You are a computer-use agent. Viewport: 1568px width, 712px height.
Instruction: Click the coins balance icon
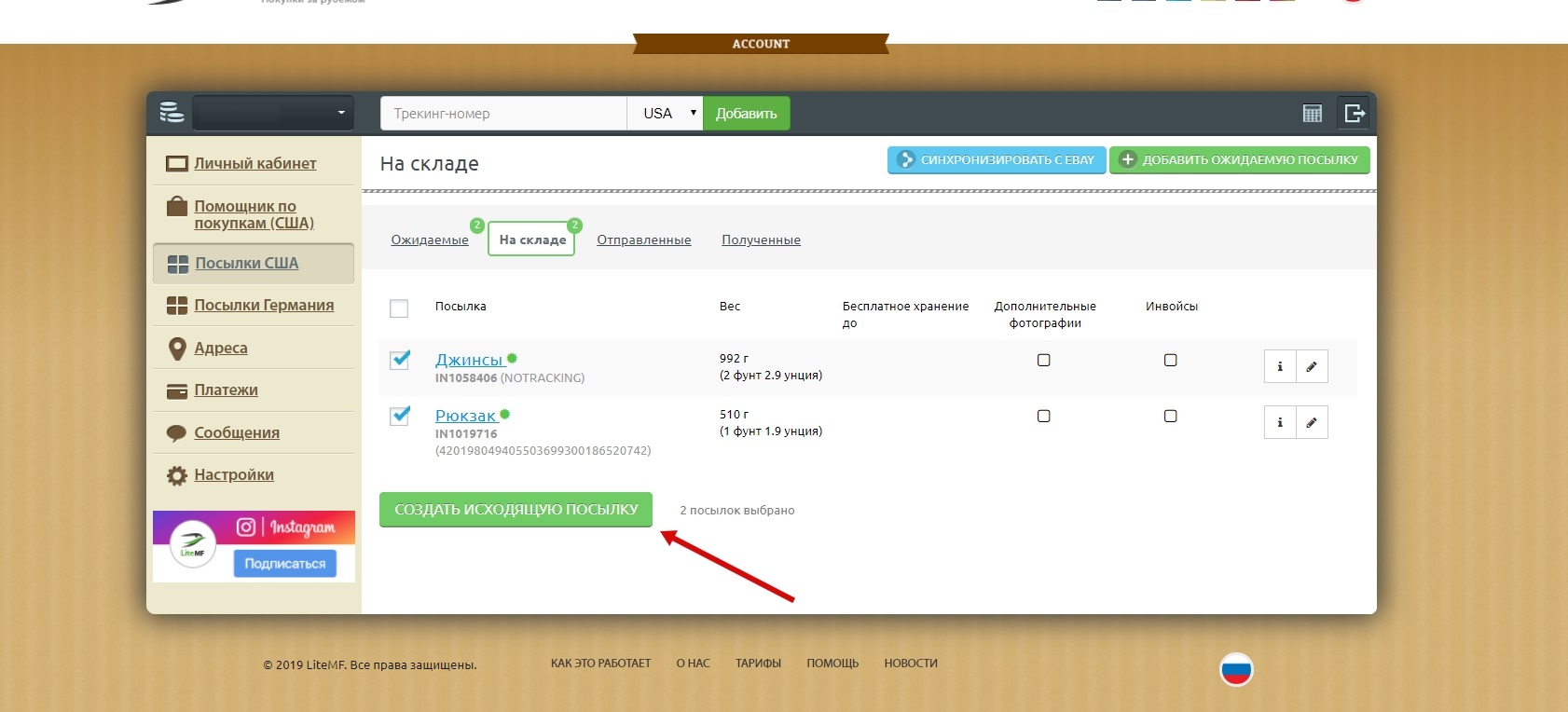pos(172,113)
